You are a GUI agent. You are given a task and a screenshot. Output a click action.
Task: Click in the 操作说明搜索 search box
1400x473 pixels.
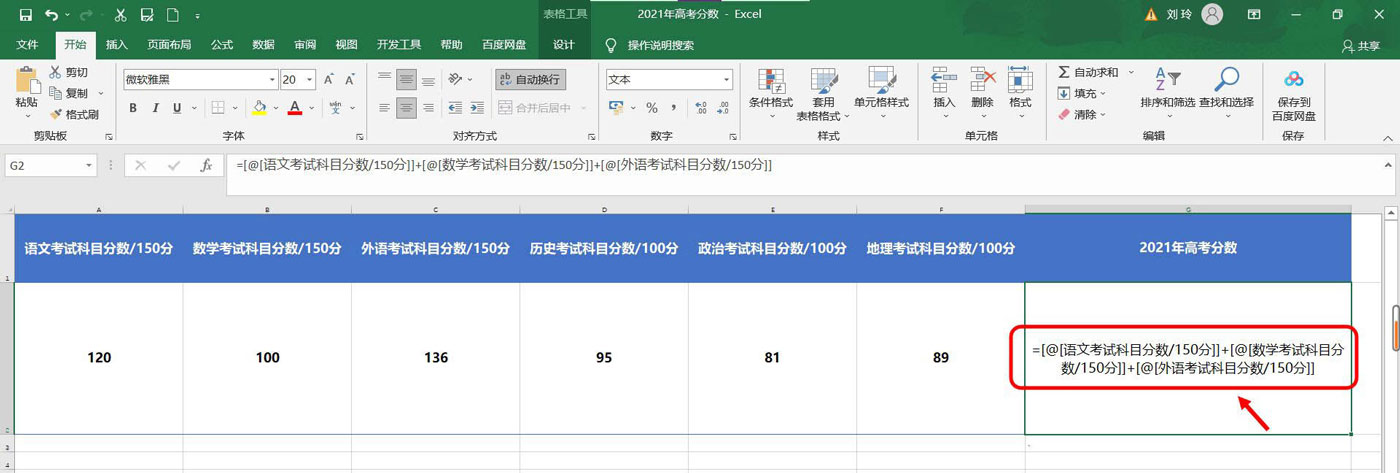[661, 45]
